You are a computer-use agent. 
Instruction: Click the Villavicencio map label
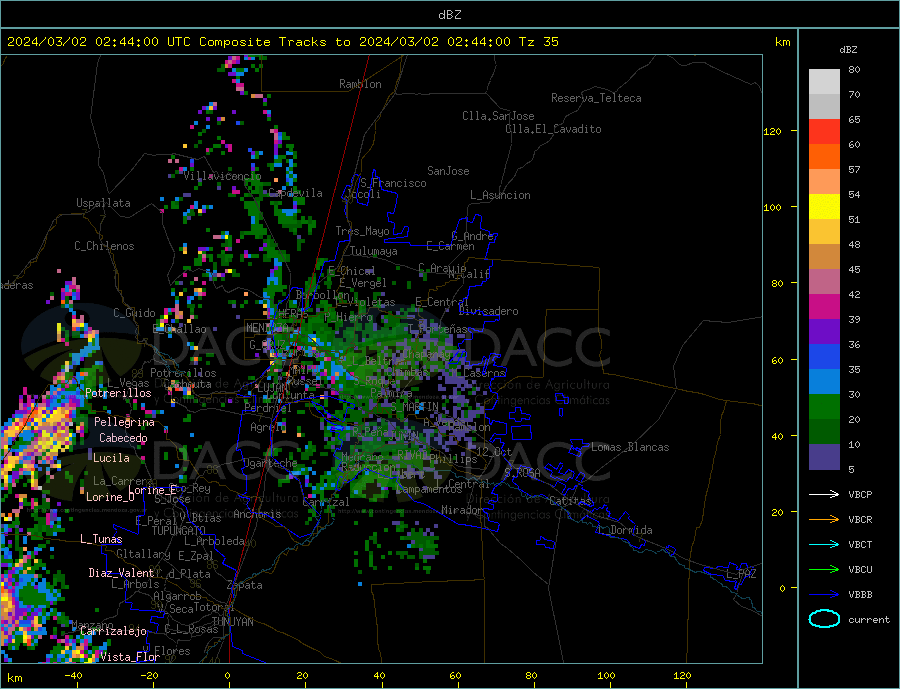click(222, 176)
